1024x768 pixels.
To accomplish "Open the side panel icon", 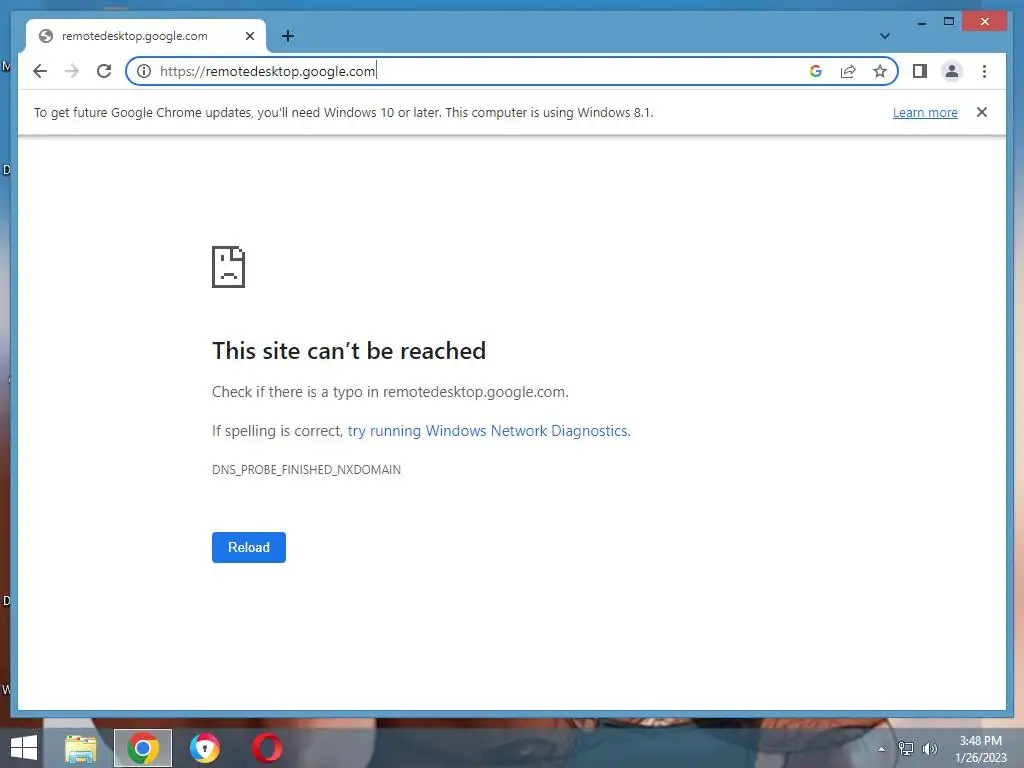I will point(920,71).
